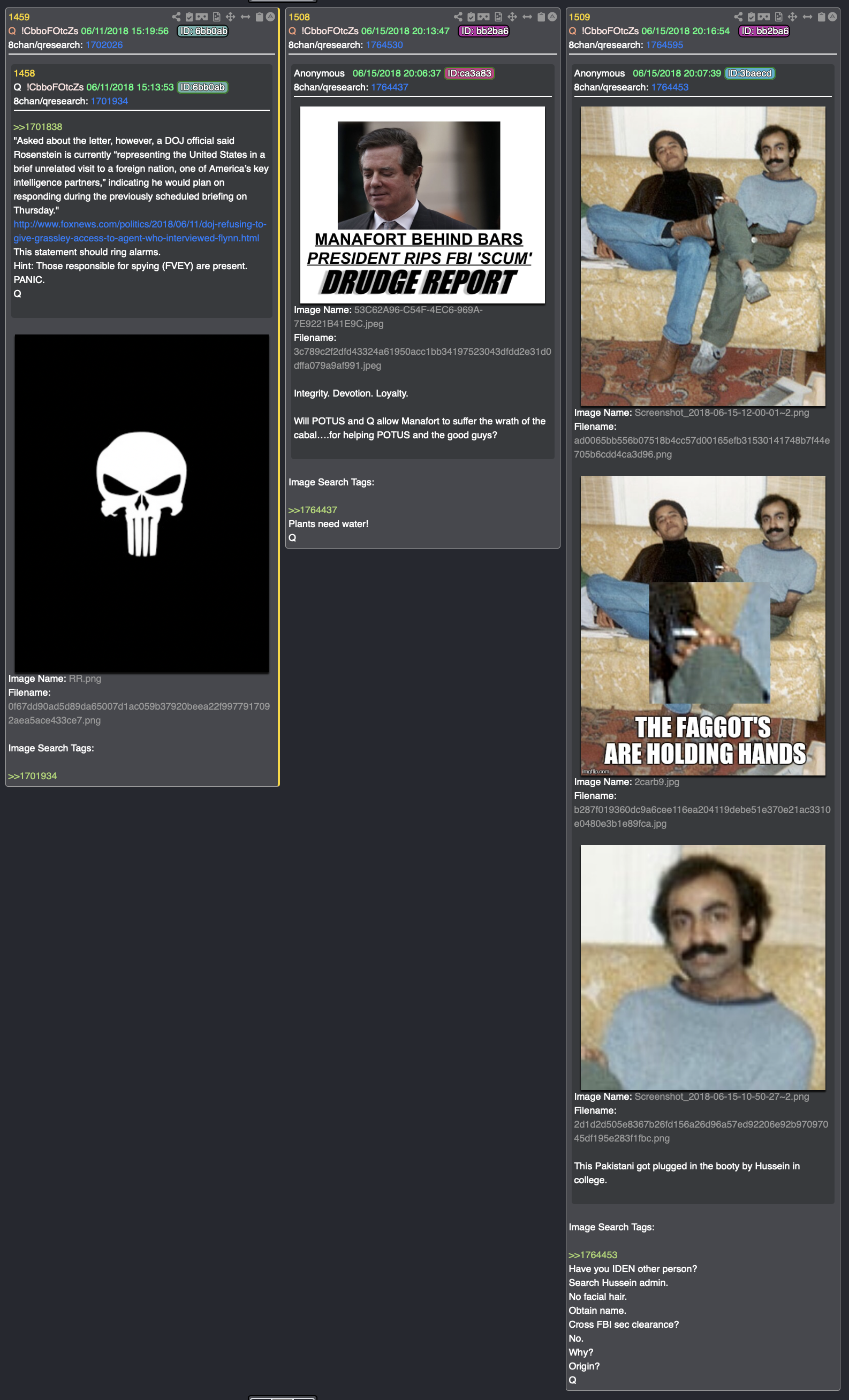849x1400 pixels.
Task: Click the clipboard-check icon on post 1459
Action: [x=189, y=17]
